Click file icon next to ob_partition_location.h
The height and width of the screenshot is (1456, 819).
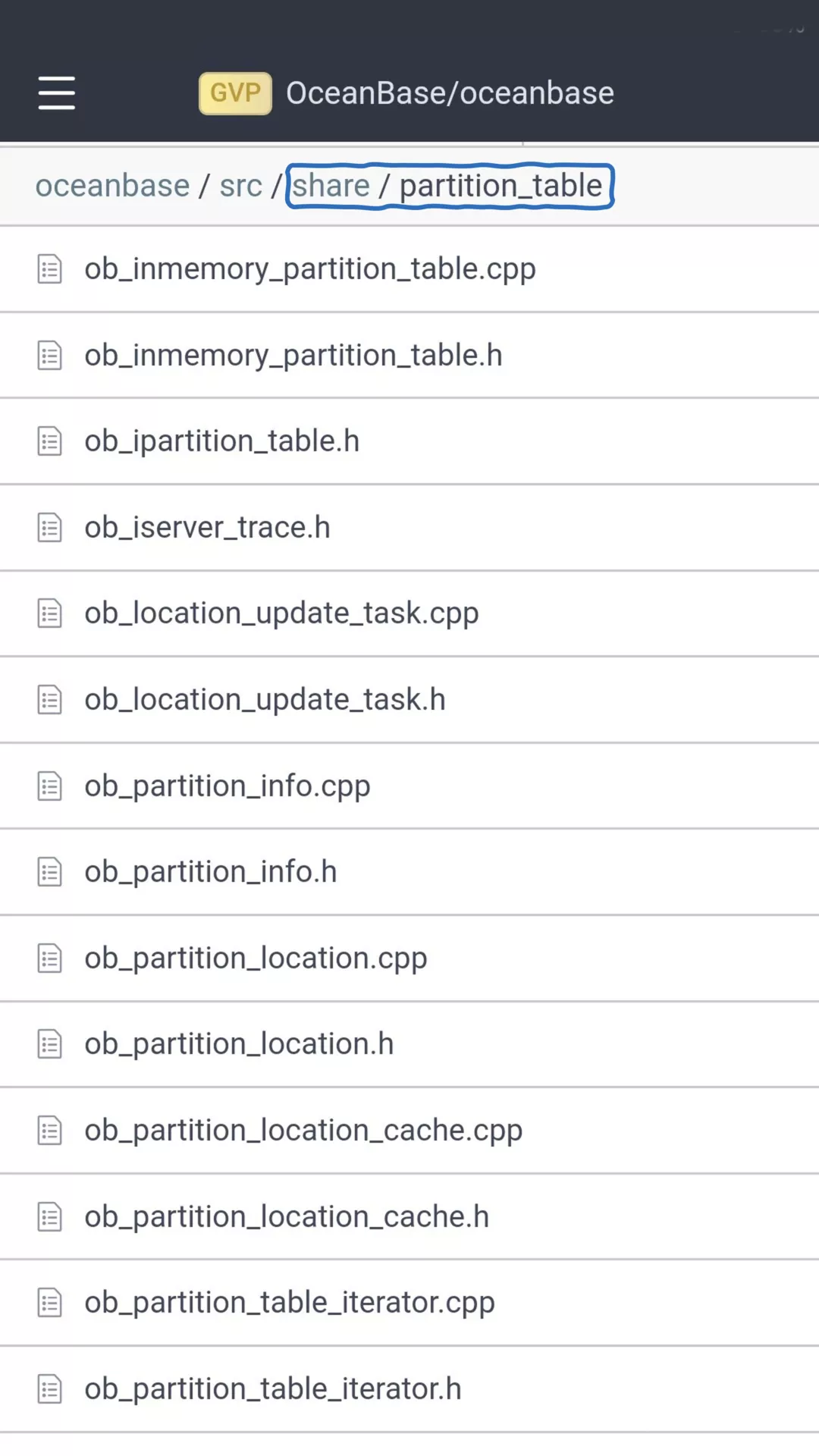[50, 1044]
